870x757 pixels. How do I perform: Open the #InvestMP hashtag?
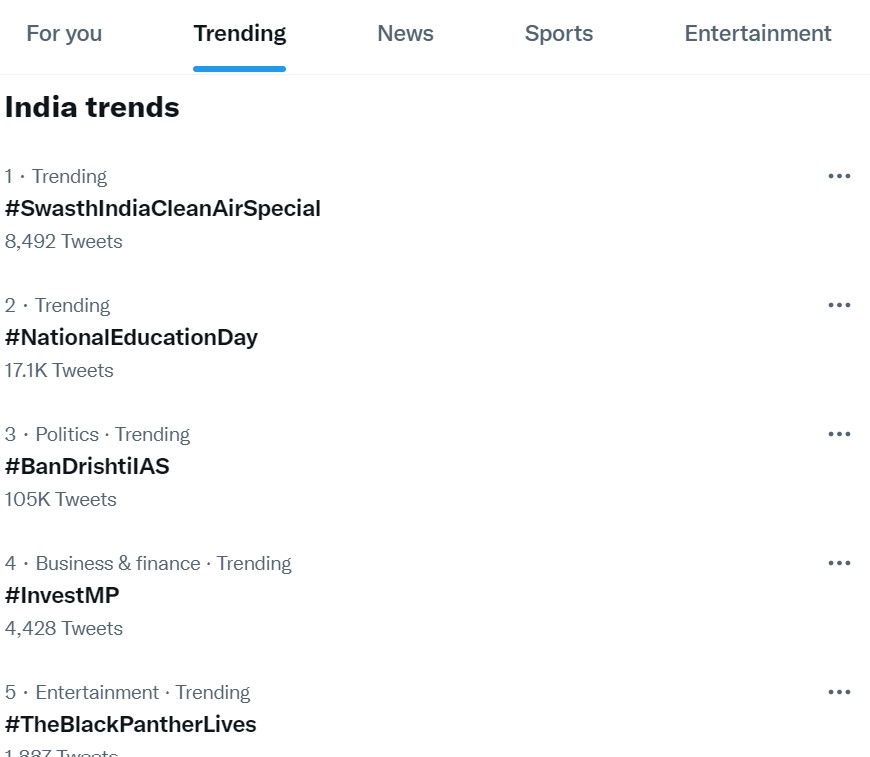coord(62,596)
